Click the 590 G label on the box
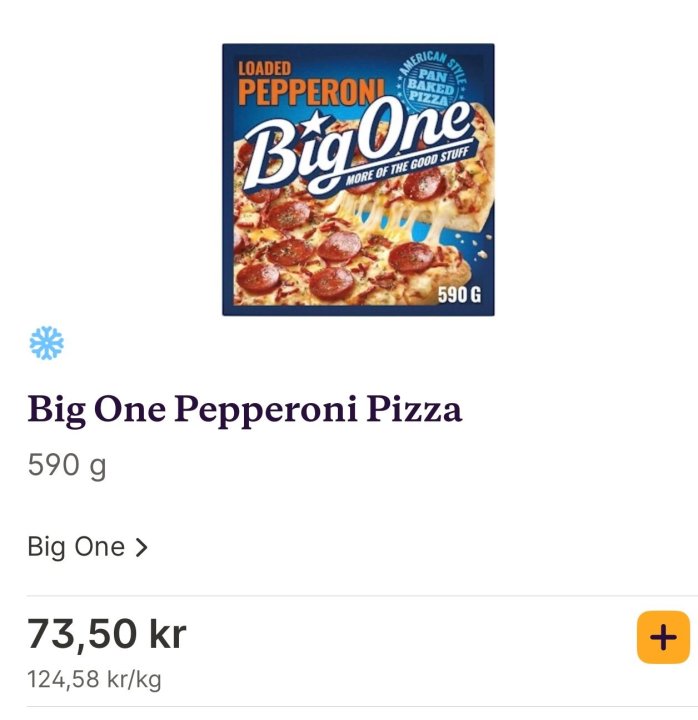Screen dimensions: 698x720 460,295
